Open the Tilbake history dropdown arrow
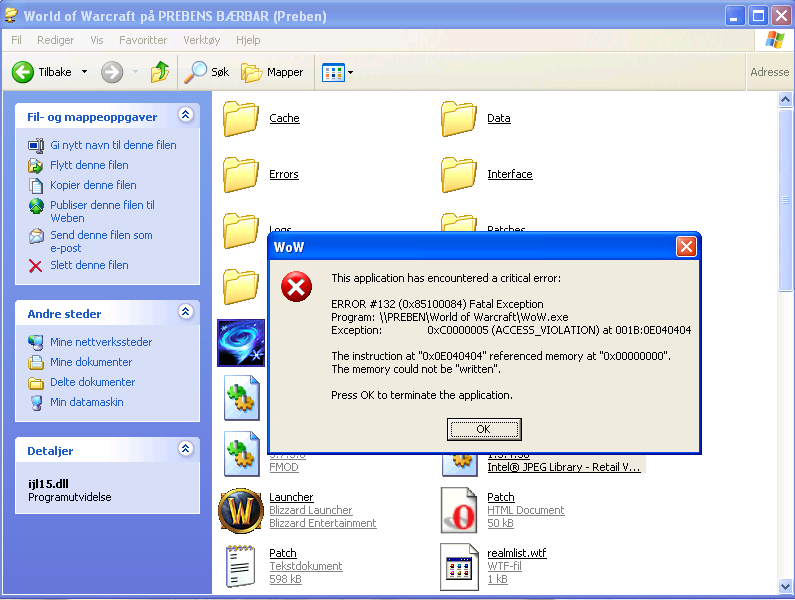 click(x=85, y=72)
